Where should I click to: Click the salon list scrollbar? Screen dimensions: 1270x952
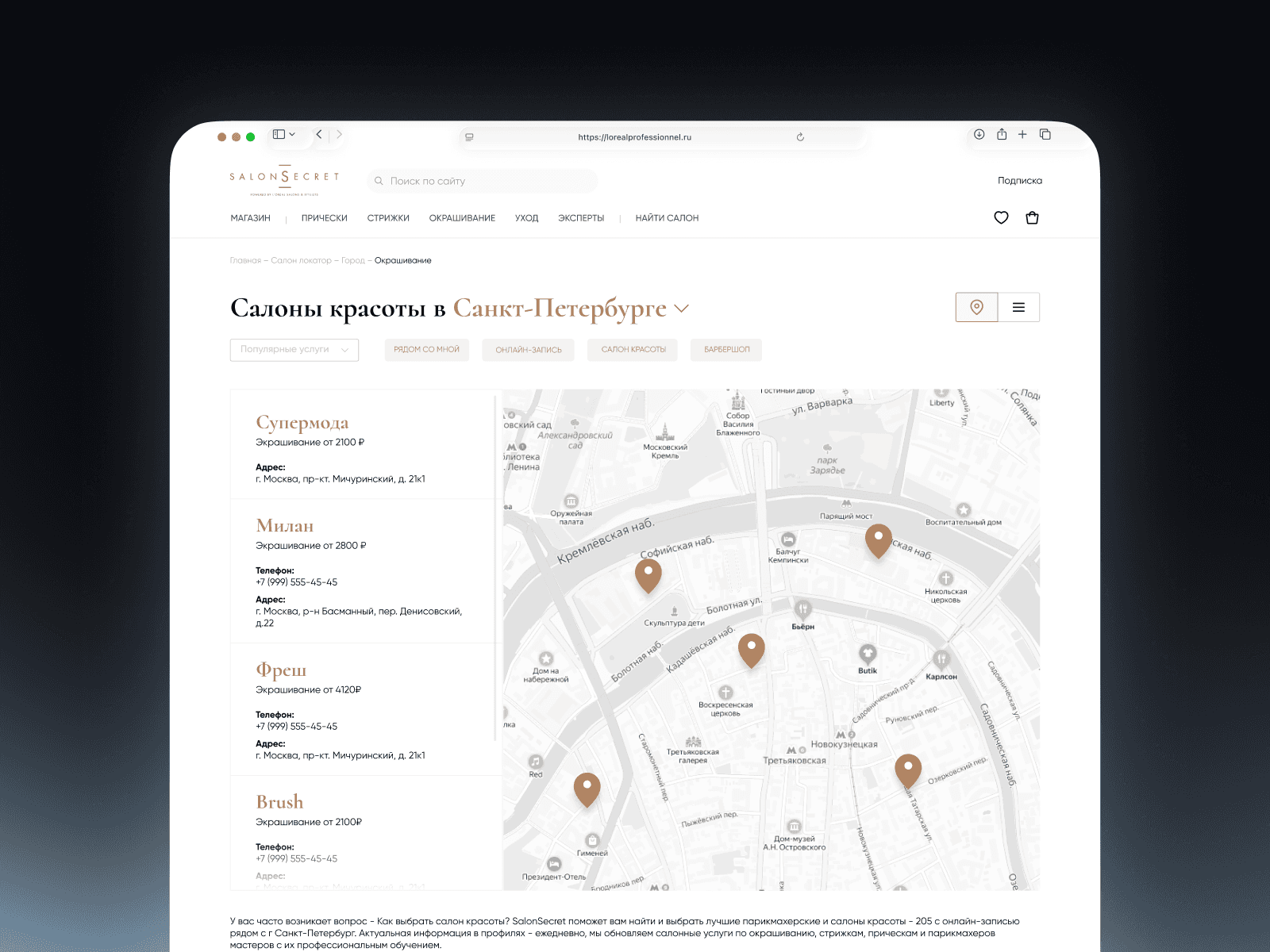496,568
